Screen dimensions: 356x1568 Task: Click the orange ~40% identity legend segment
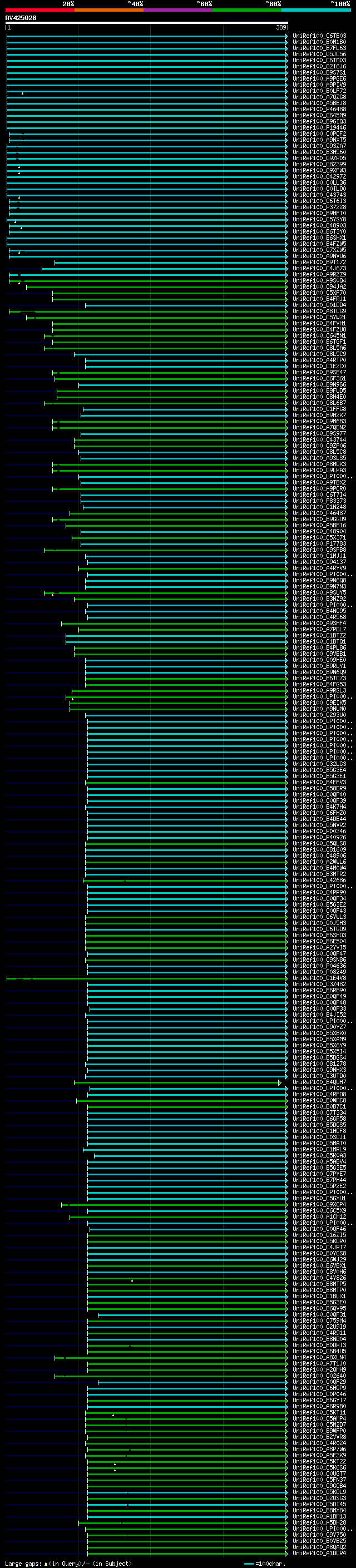click(109, 10)
